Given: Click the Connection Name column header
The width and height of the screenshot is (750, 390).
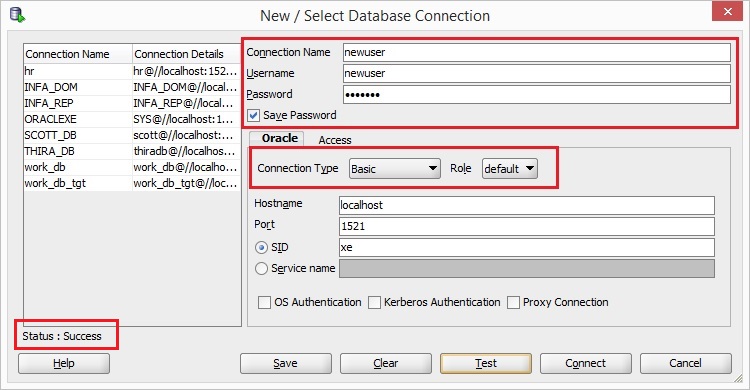Looking at the screenshot, I should coord(78,54).
